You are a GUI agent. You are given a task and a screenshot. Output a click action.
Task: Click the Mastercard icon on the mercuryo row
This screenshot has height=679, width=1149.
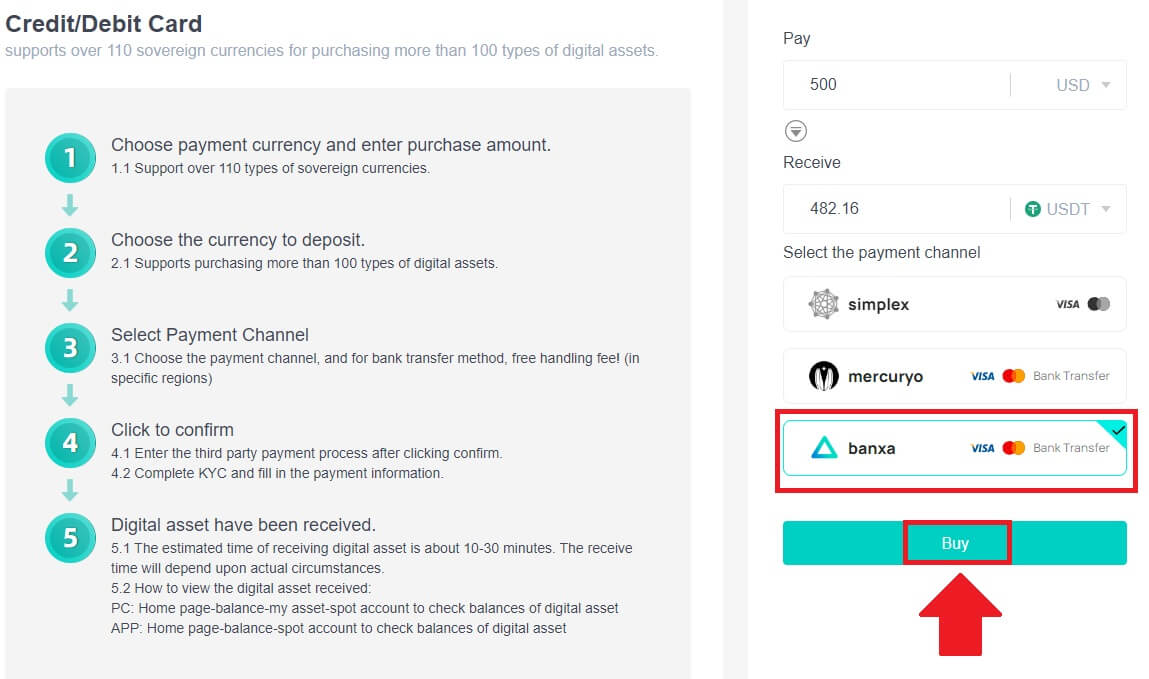pos(1014,376)
